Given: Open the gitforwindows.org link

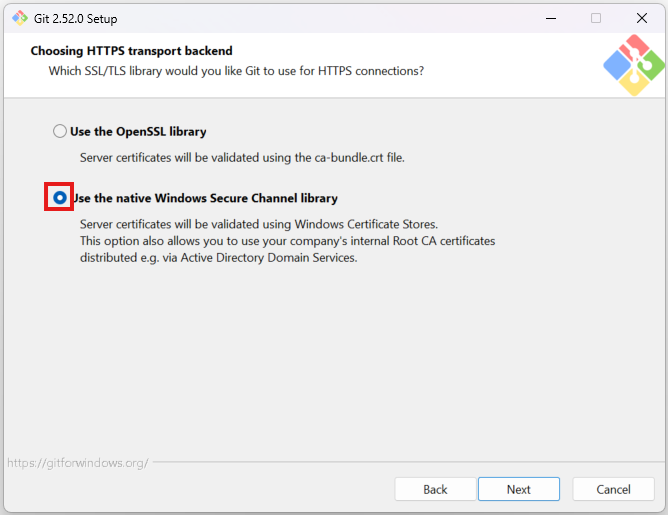Looking at the screenshot, I should click(x=78, y=463).
